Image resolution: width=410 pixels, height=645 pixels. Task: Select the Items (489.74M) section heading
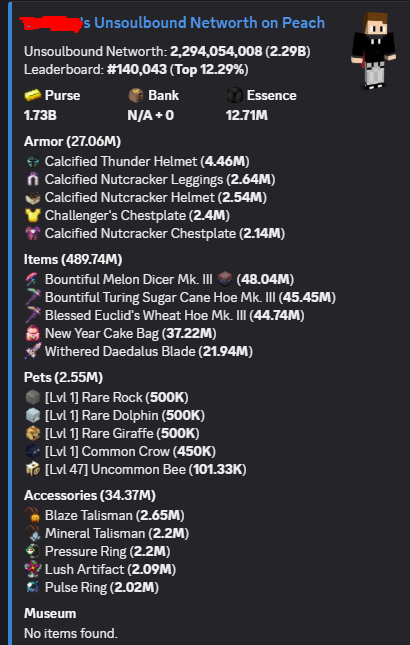pyautogui.click(x=73, y=260)
